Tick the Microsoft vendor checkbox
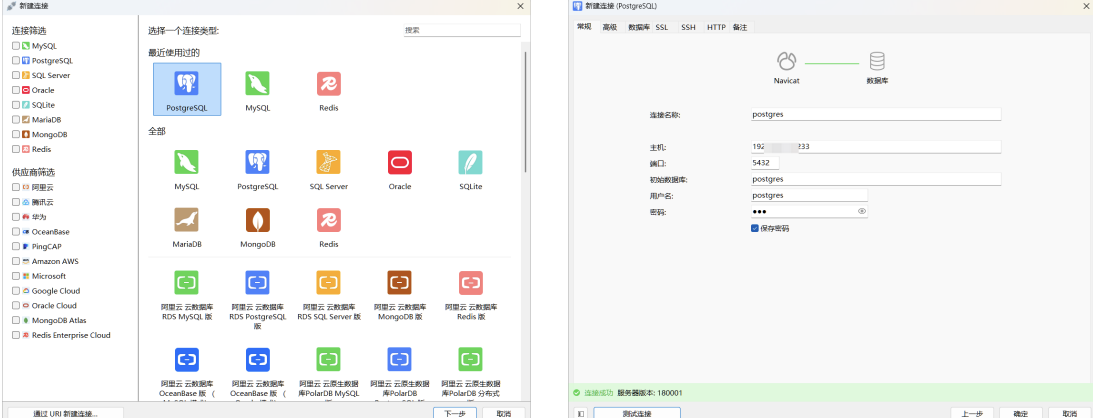The image size is (1093, 418). [15, 276]
